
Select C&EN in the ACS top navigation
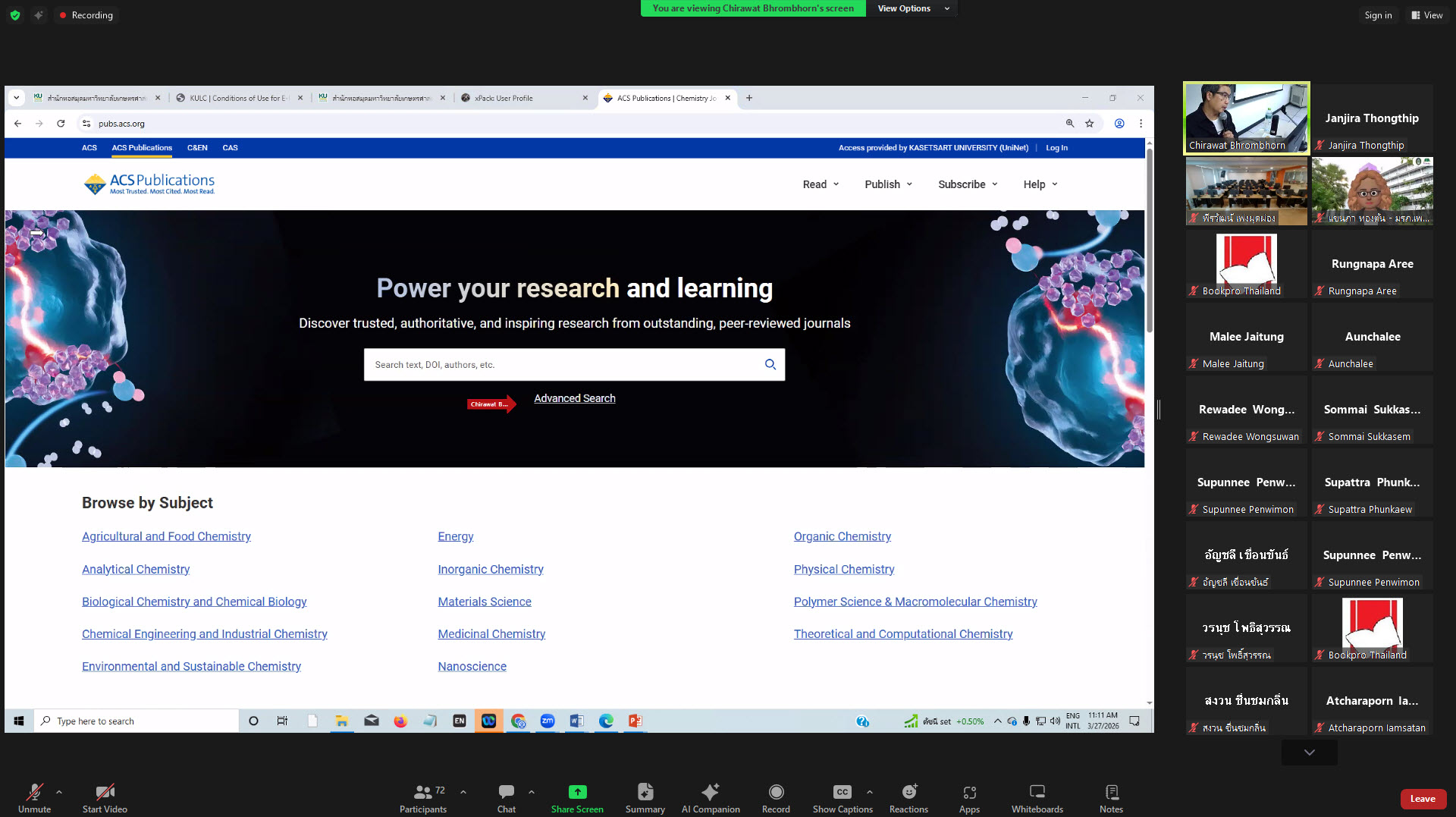click(x=197, y=148)
